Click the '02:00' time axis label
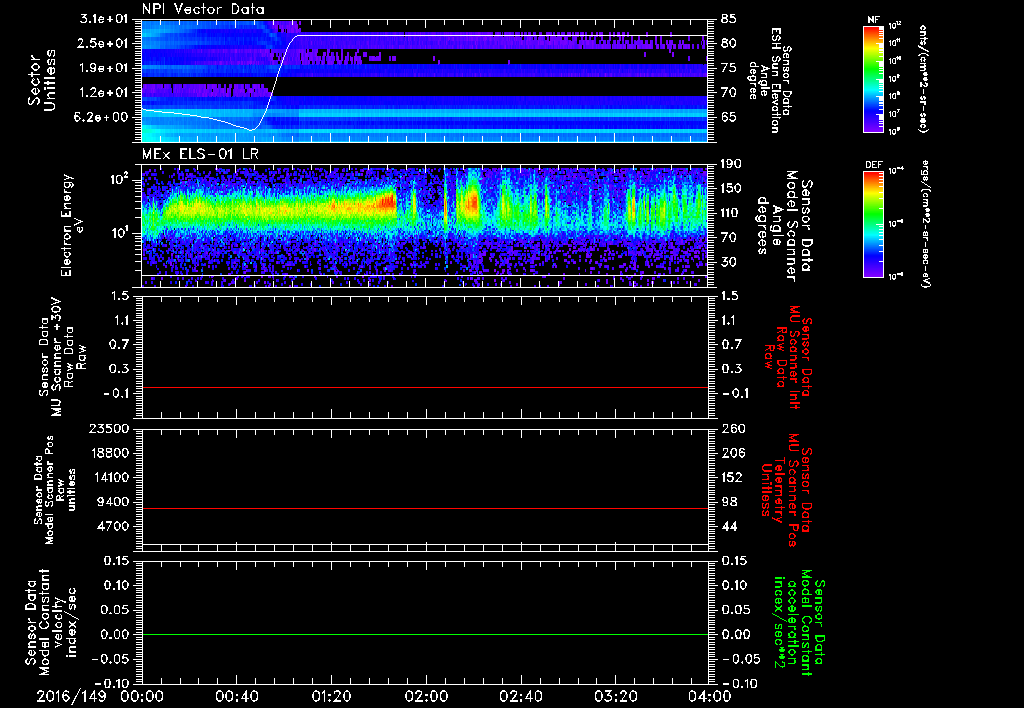The image size is (1024, 708). (426, 696)
